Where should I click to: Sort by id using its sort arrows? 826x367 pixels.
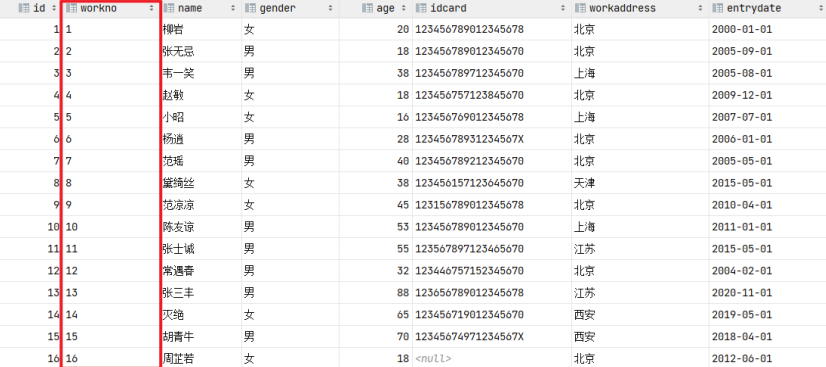54,8
